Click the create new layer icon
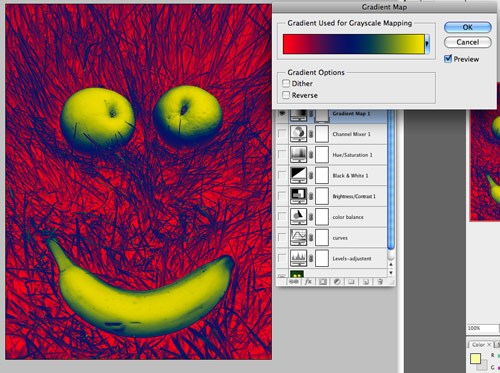This screenshot has height=373, width=500. [366, 282]
